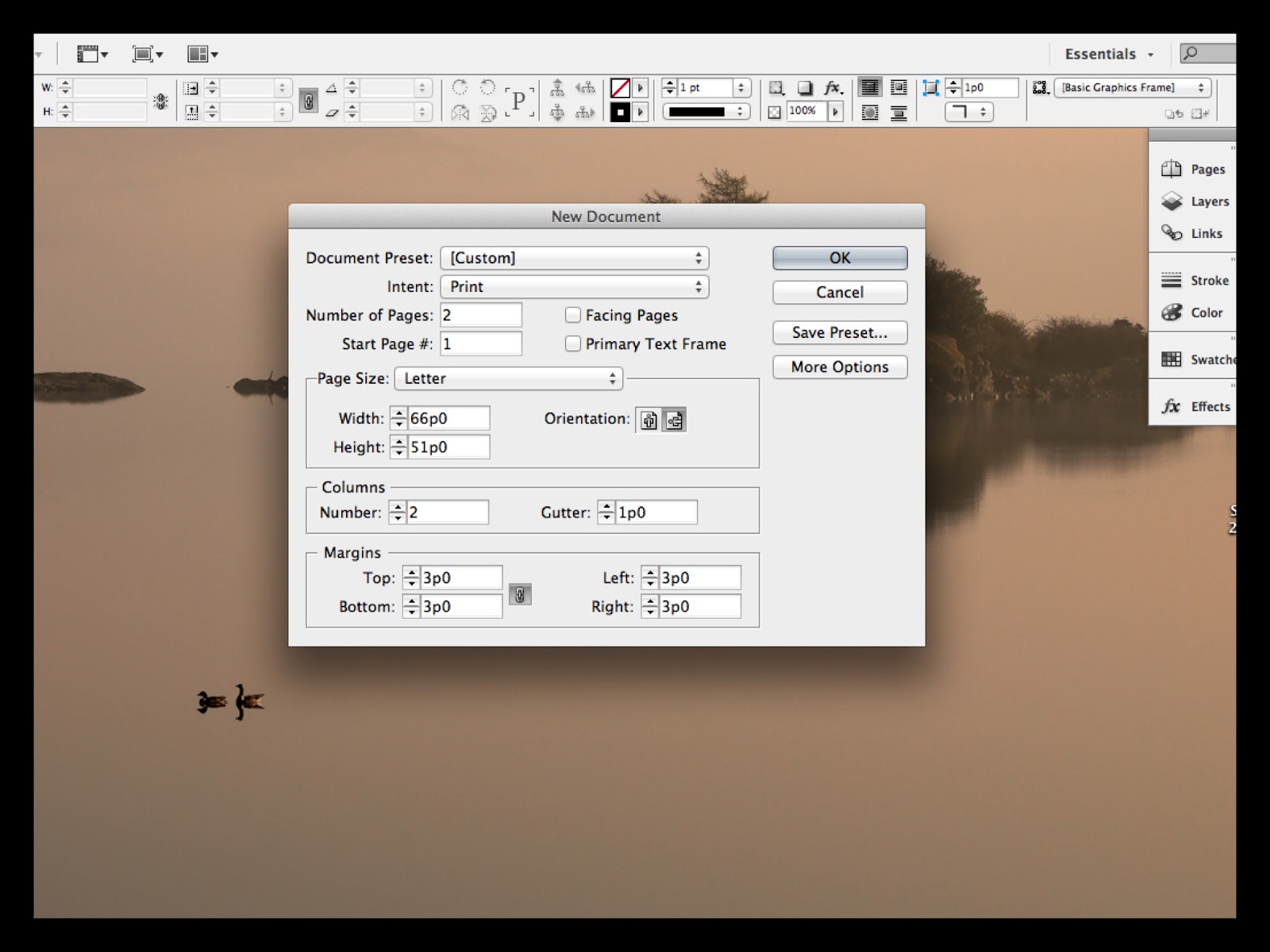
Task: Open the Intent dropdown
Action: pos(575,286)
